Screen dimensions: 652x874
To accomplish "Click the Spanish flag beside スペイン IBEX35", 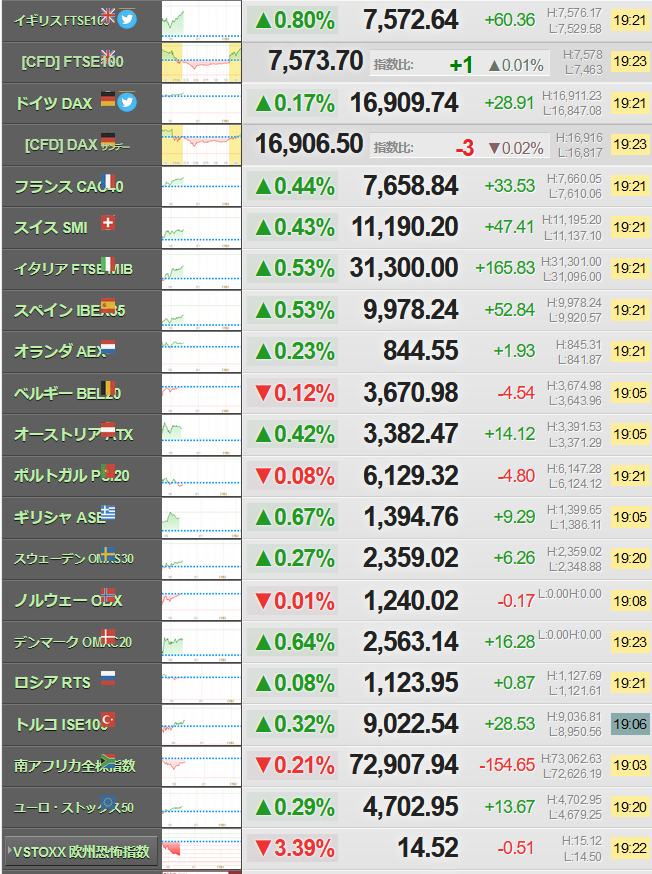I will coord(108,305).
